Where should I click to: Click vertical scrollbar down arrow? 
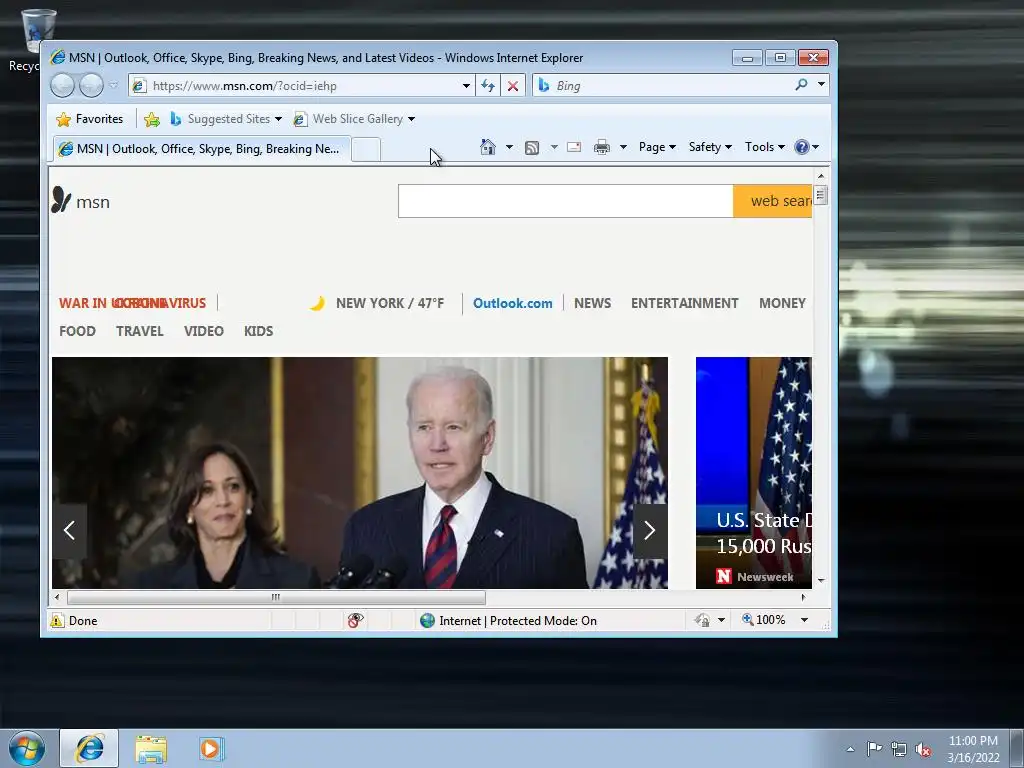click(x=821, y=580)
